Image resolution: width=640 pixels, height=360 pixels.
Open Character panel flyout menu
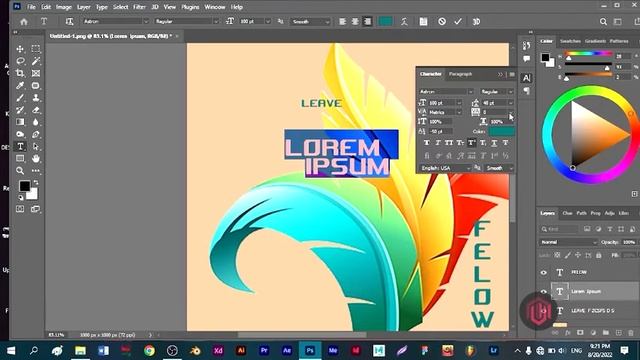pos(512,74)
